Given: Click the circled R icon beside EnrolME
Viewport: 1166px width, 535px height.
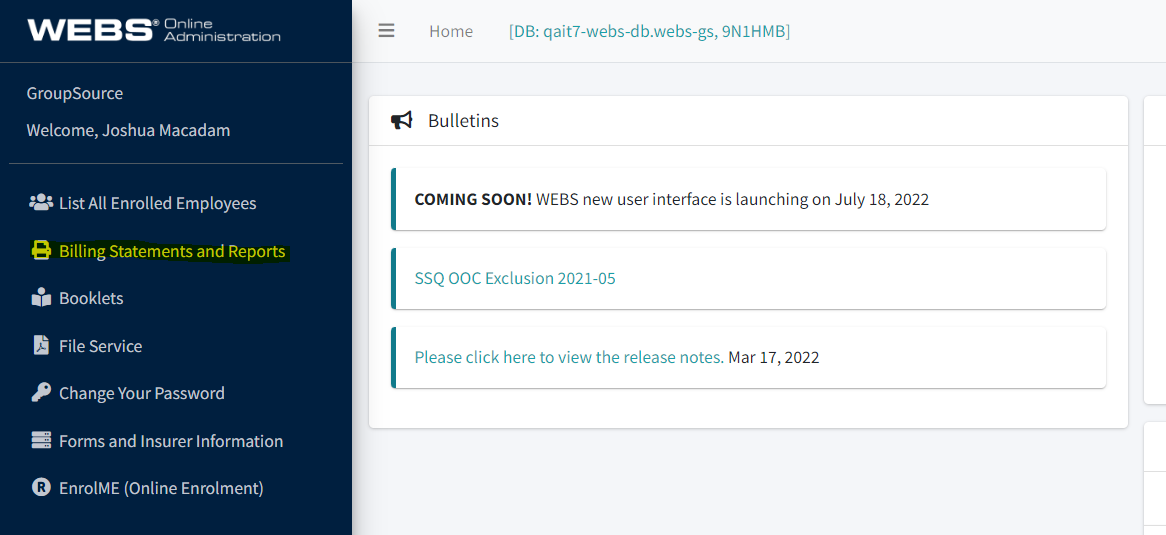Looking at the screenshot, I should [x=41, y=488].
